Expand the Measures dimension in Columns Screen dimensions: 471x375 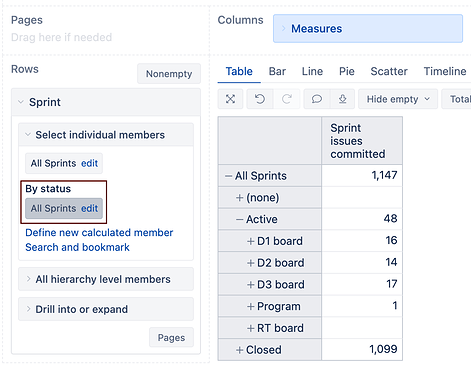tap(283, 29)
